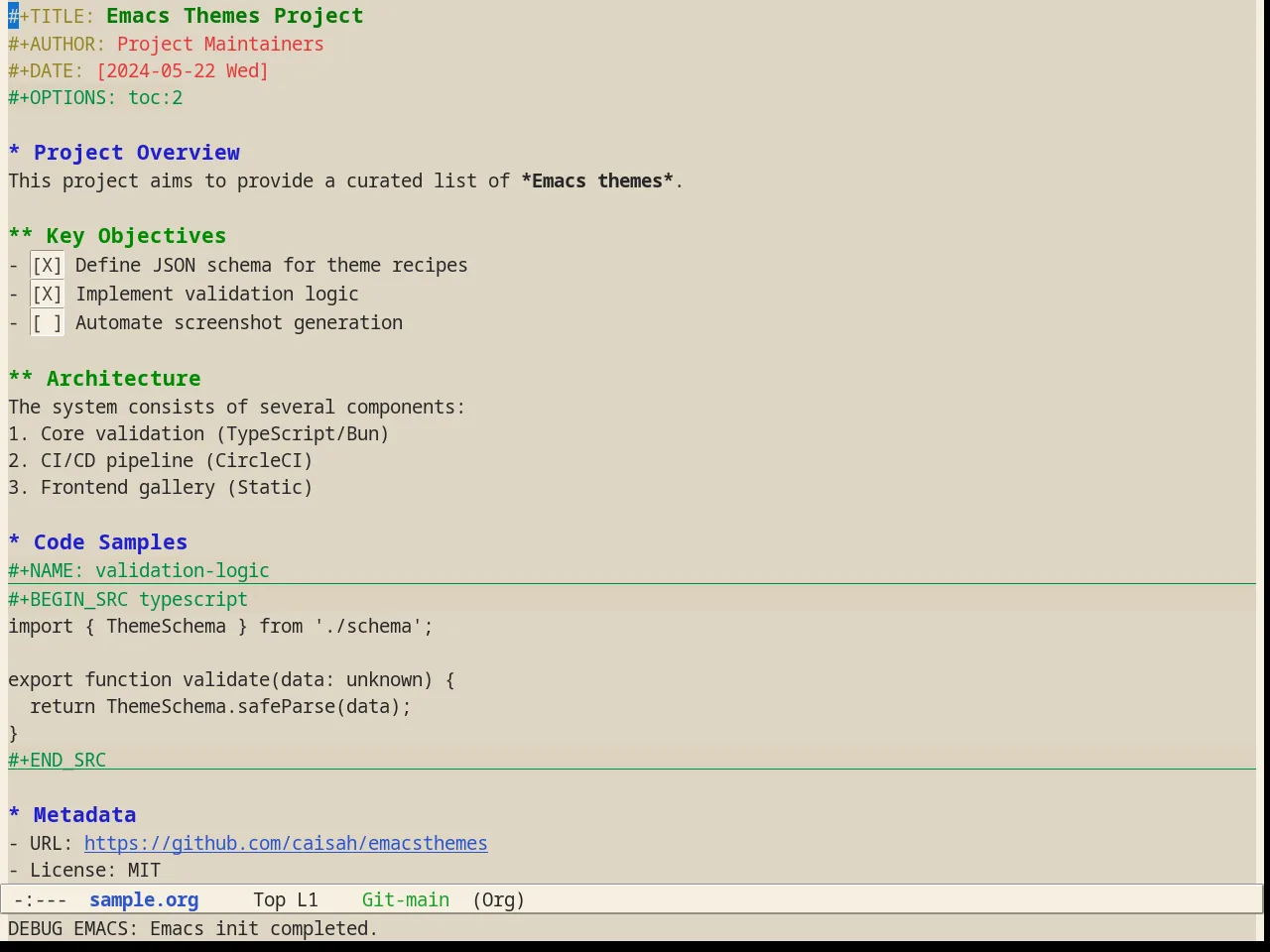This screenshot has width=1270, height=952.
Task: Click the 'toc:2' options value
Action: (x=156, y=97)
